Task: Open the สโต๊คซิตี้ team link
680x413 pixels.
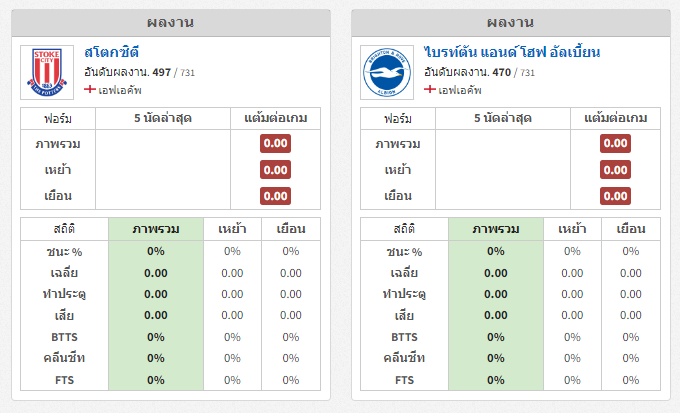Action: click(x=112, y=51)
